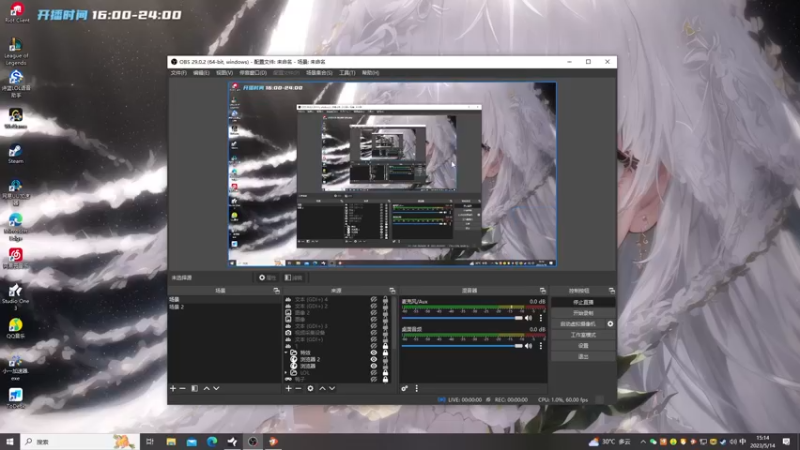Pop out the audio mixer (混音器) dock
This screenshot has width=800, height=450.
point(543,290)
